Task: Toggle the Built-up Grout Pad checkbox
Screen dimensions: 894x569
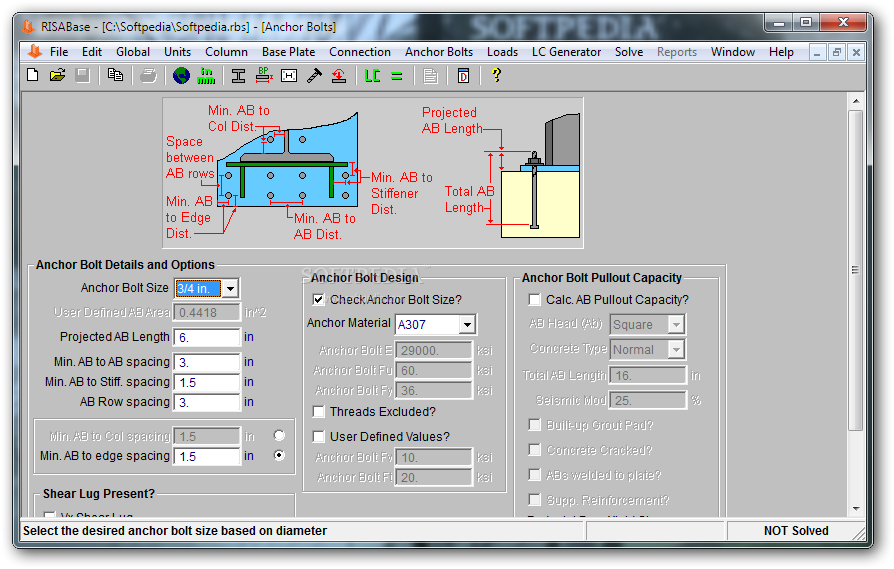Action: pos(535,425)
